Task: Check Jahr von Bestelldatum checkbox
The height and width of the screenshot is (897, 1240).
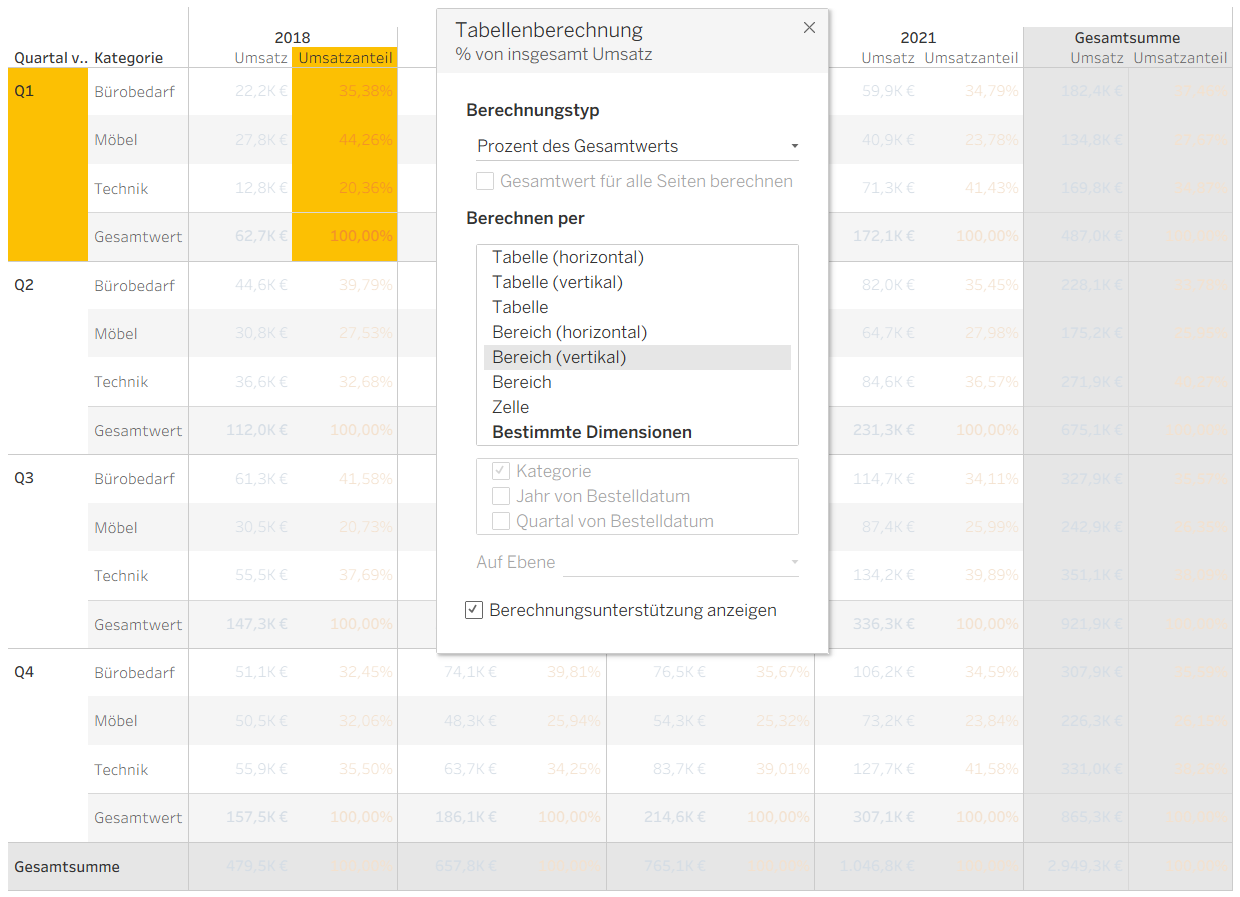Action: point(501,496)
